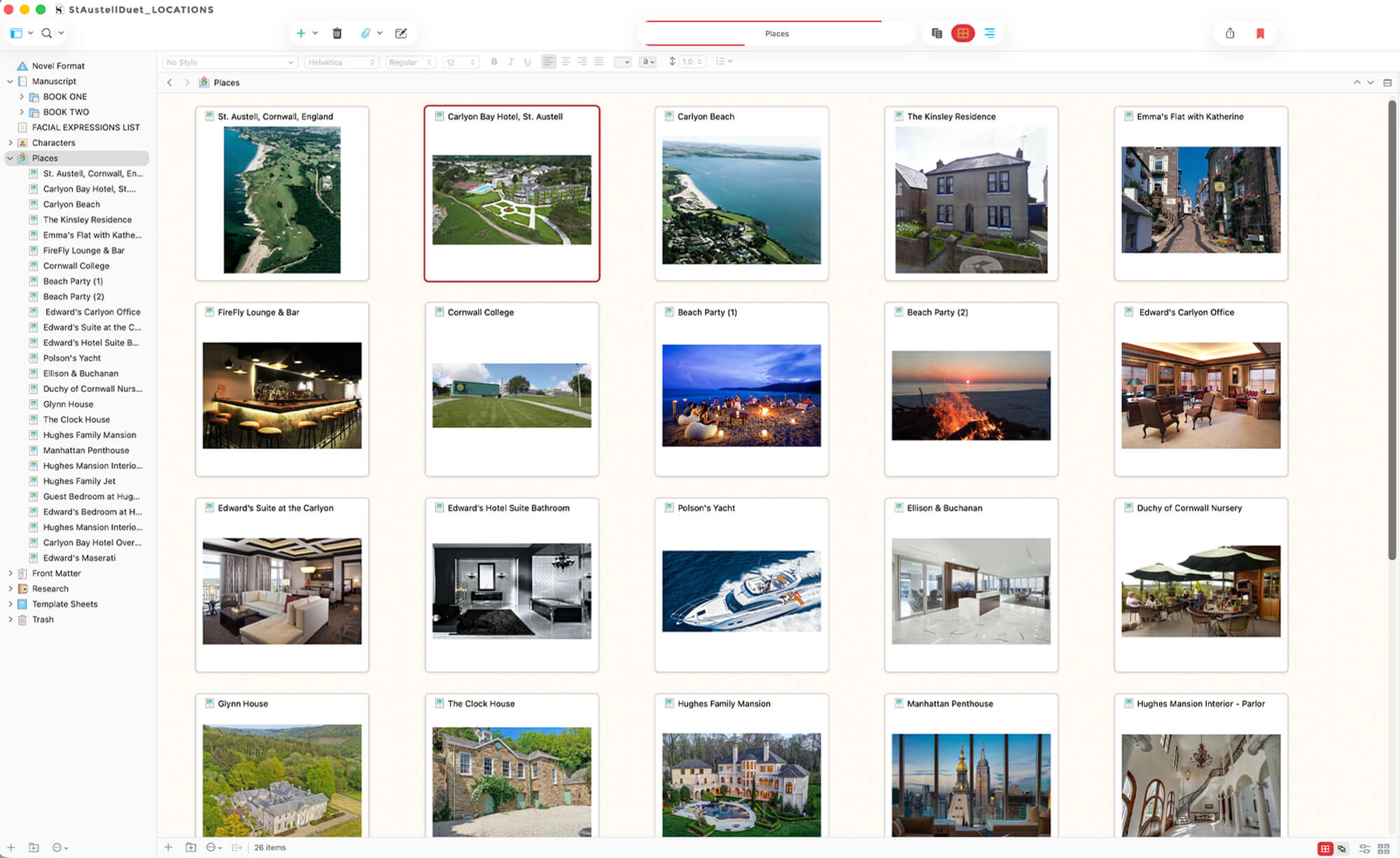This screenshot has height=858, width=1400.
Task: Click the red bookmark icon
Action: (1260, 33)
